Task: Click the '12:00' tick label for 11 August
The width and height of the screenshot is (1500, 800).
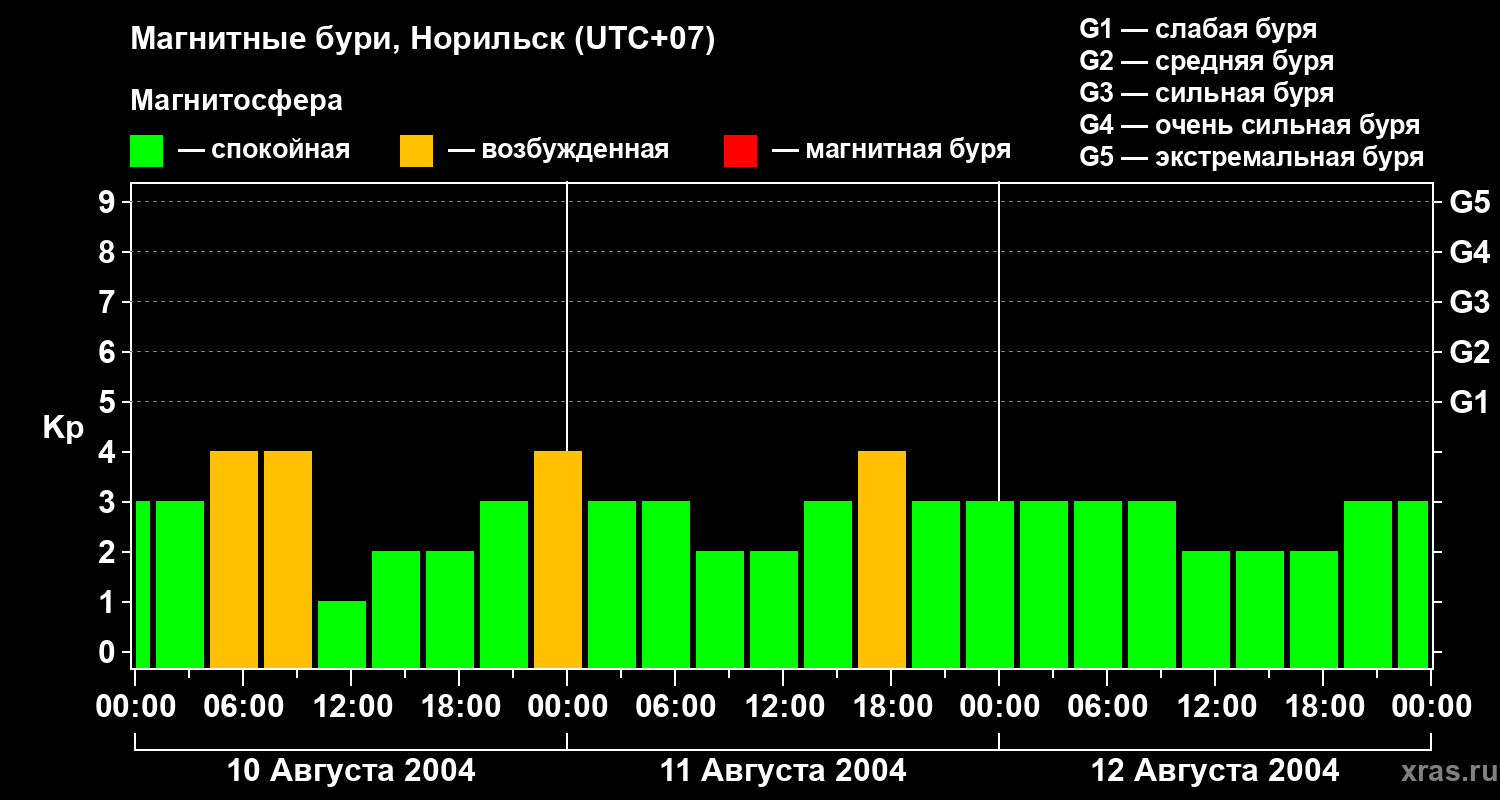Action: coord(783,706)
